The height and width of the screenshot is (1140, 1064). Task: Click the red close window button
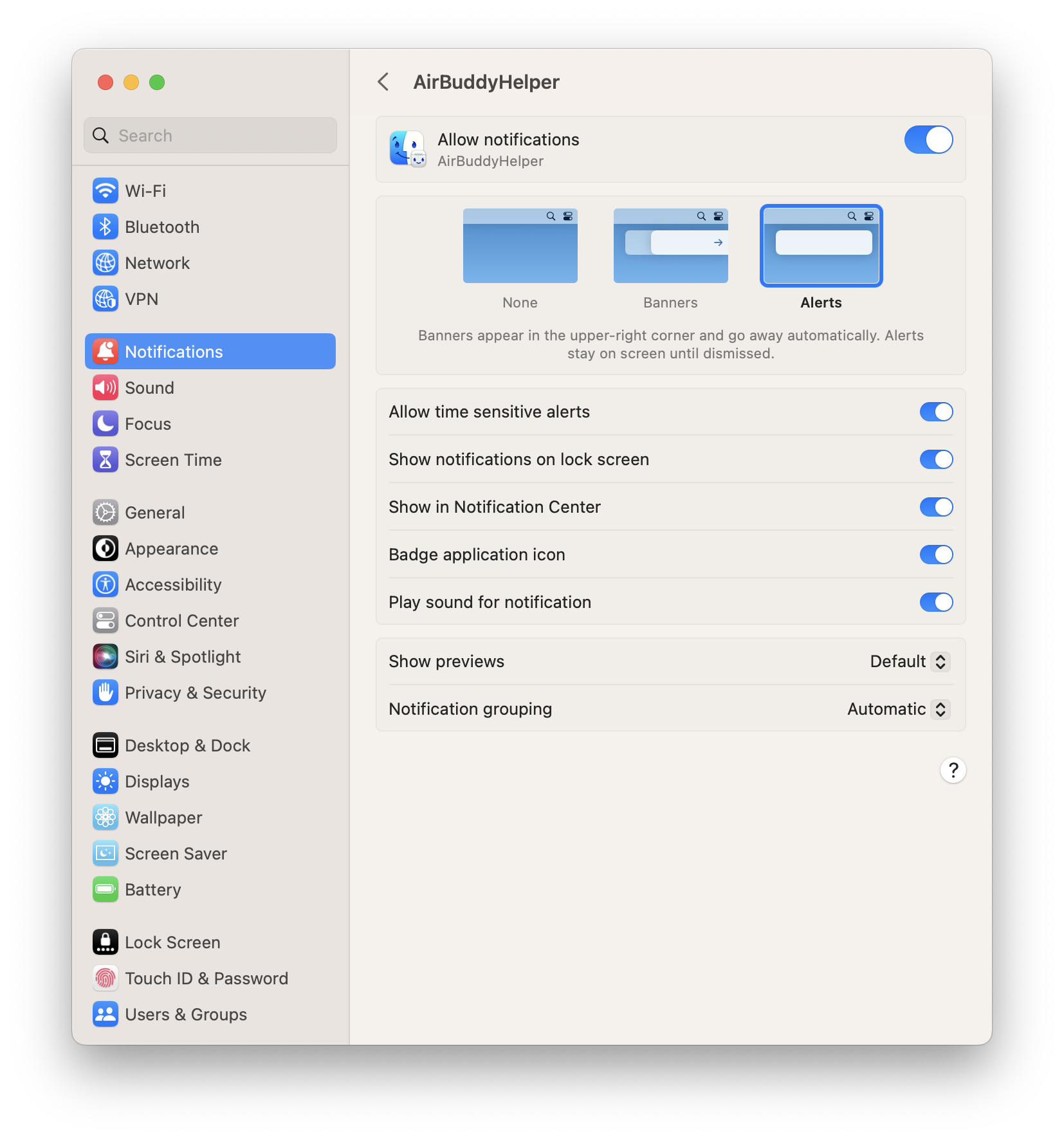click(105, 82)
